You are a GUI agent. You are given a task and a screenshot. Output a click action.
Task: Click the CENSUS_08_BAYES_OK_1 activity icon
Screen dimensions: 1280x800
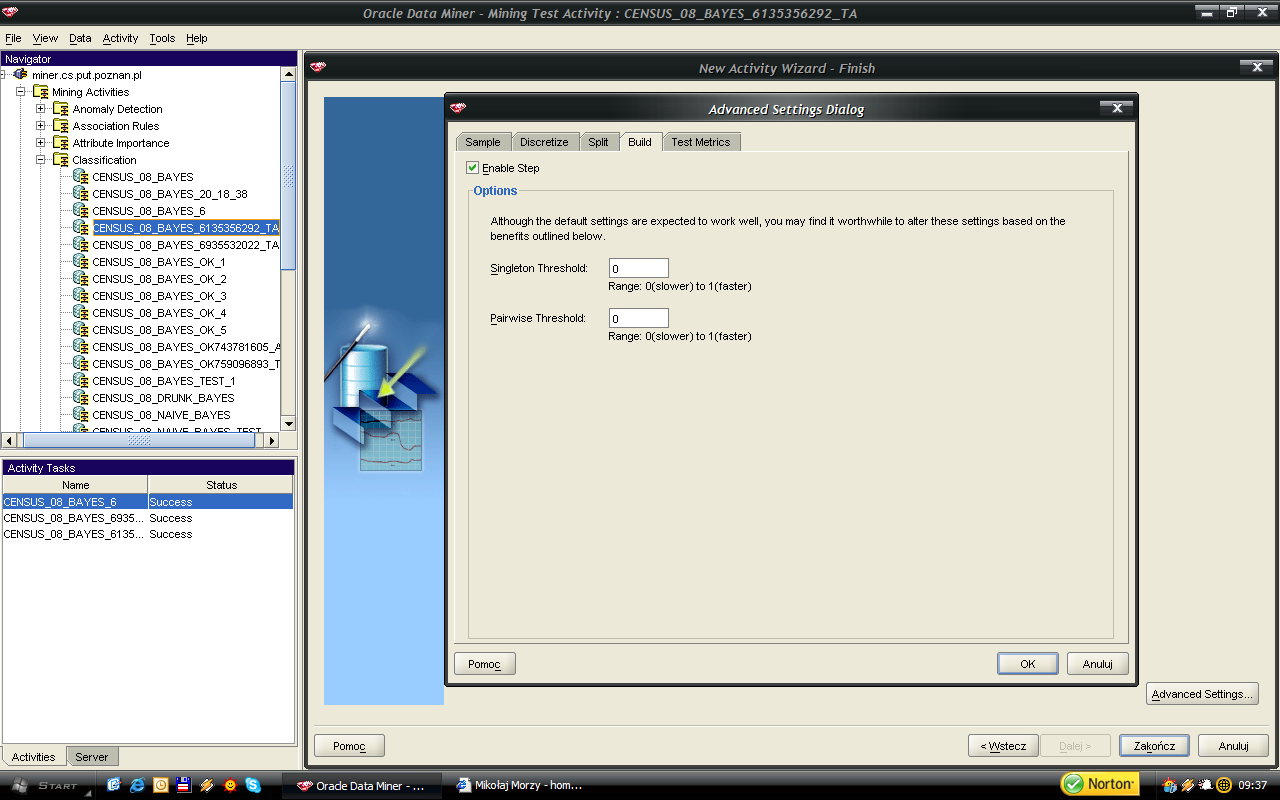click(81, 261)
